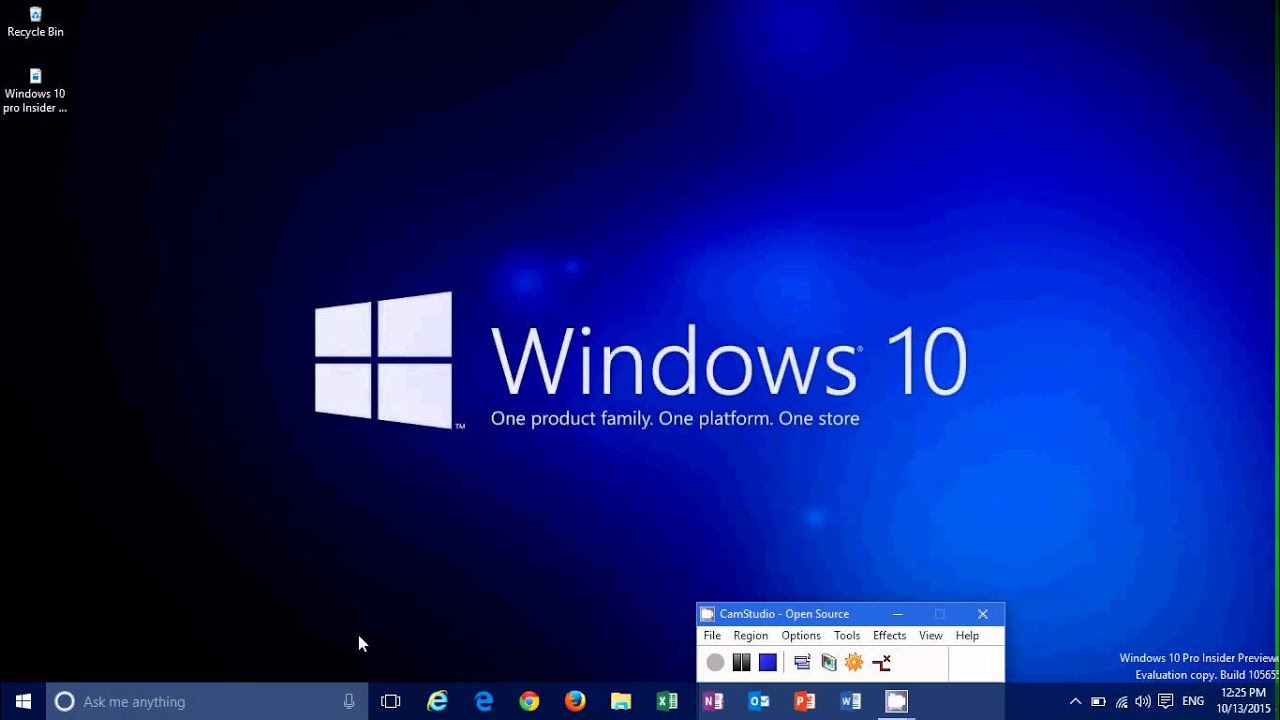Click the volume speaker tray icon
1280x720 pixels.
1143,701
